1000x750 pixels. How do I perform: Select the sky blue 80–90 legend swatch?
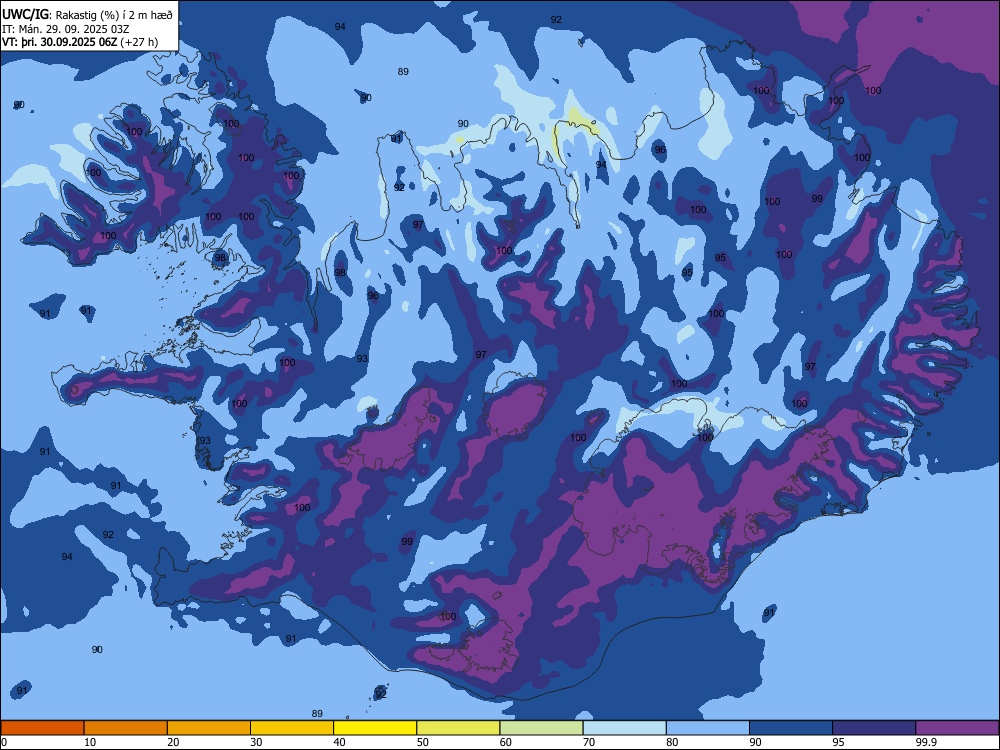click(x=708, y=728)
